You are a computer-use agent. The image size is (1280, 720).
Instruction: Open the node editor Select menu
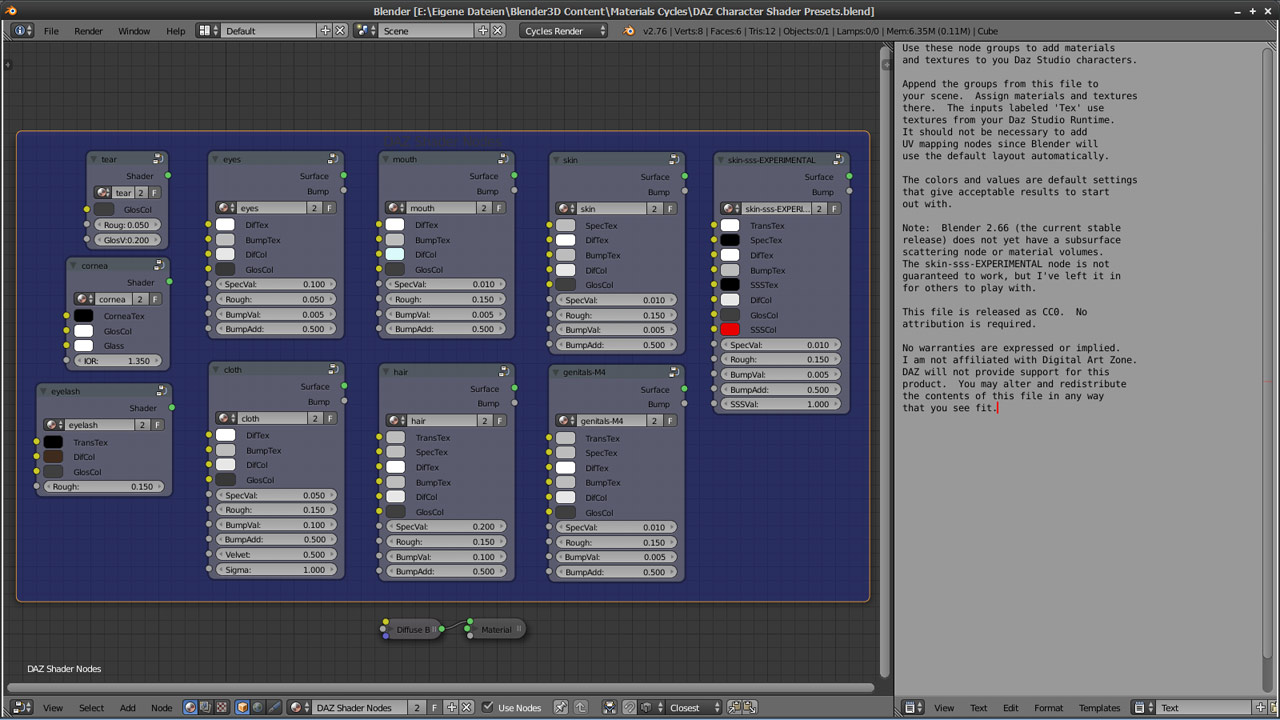91,707
